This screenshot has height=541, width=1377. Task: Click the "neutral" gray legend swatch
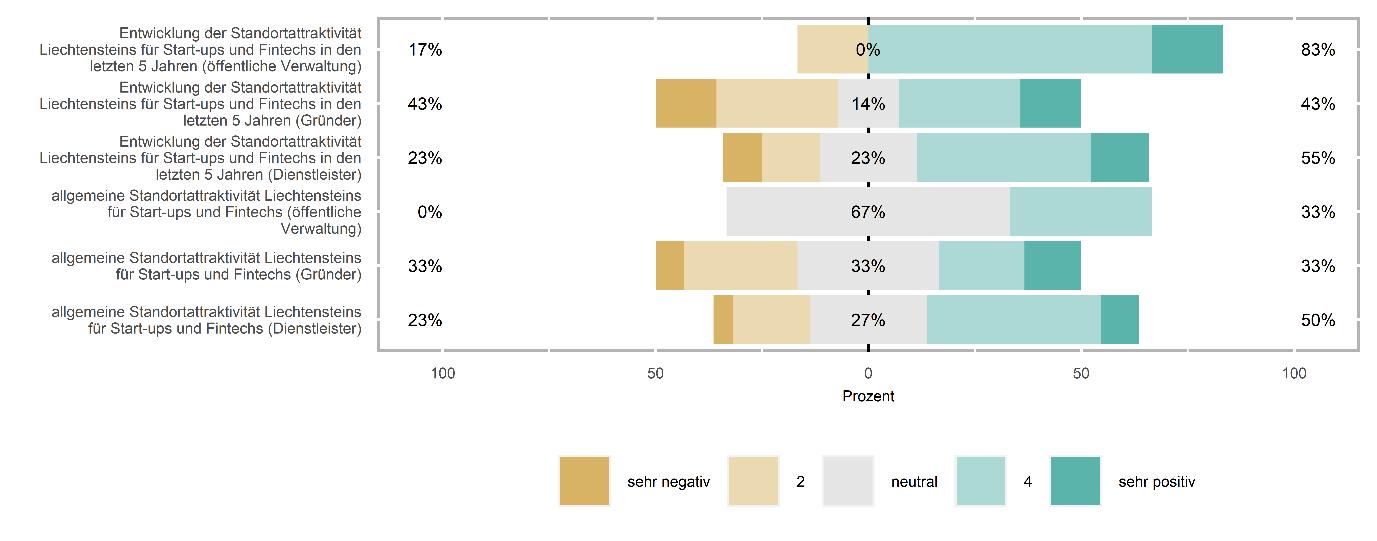848,481
